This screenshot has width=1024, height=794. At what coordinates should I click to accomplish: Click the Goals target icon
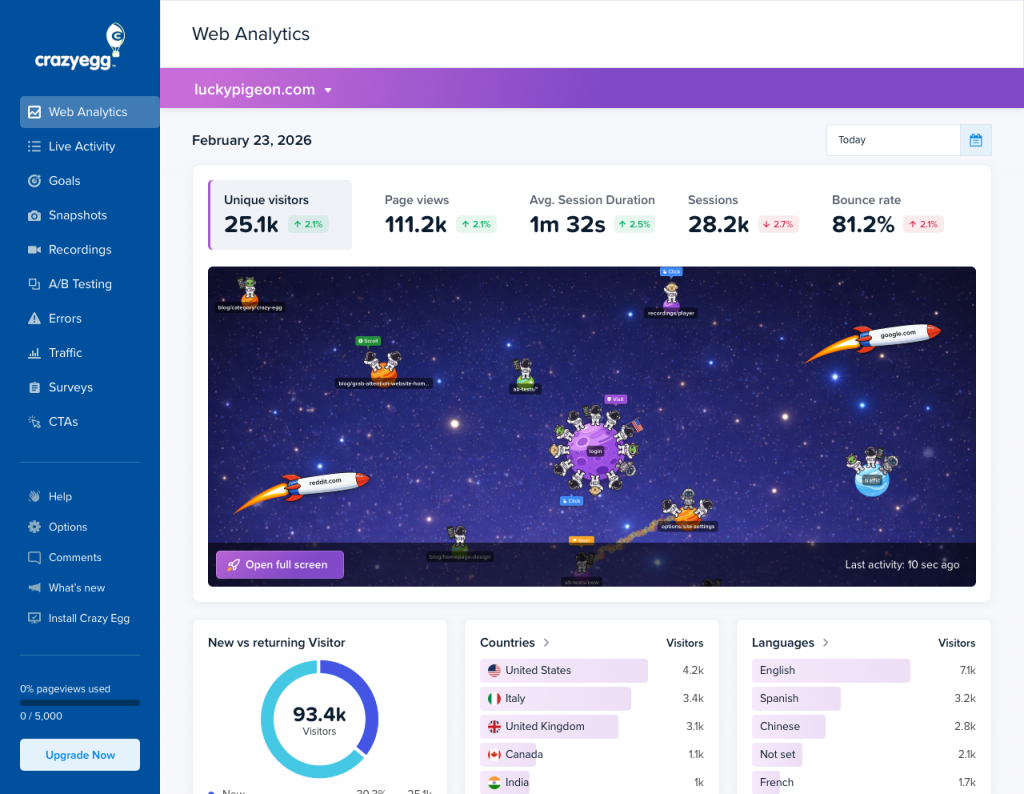tap(34, 181)
